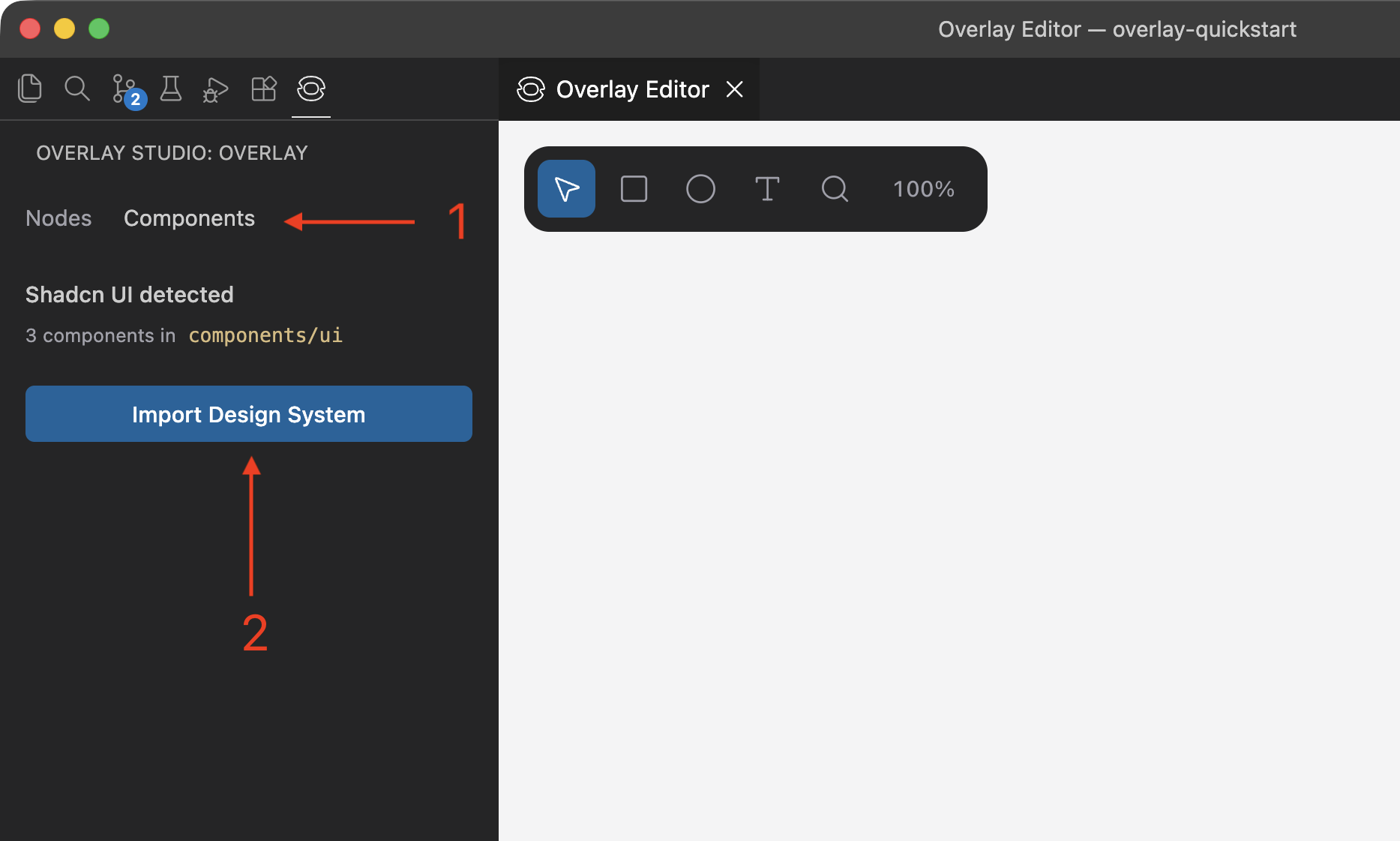Click the Shadcn UI detected heading
1400x841 pixels.
pyautogui.click(x=130, y=295)
